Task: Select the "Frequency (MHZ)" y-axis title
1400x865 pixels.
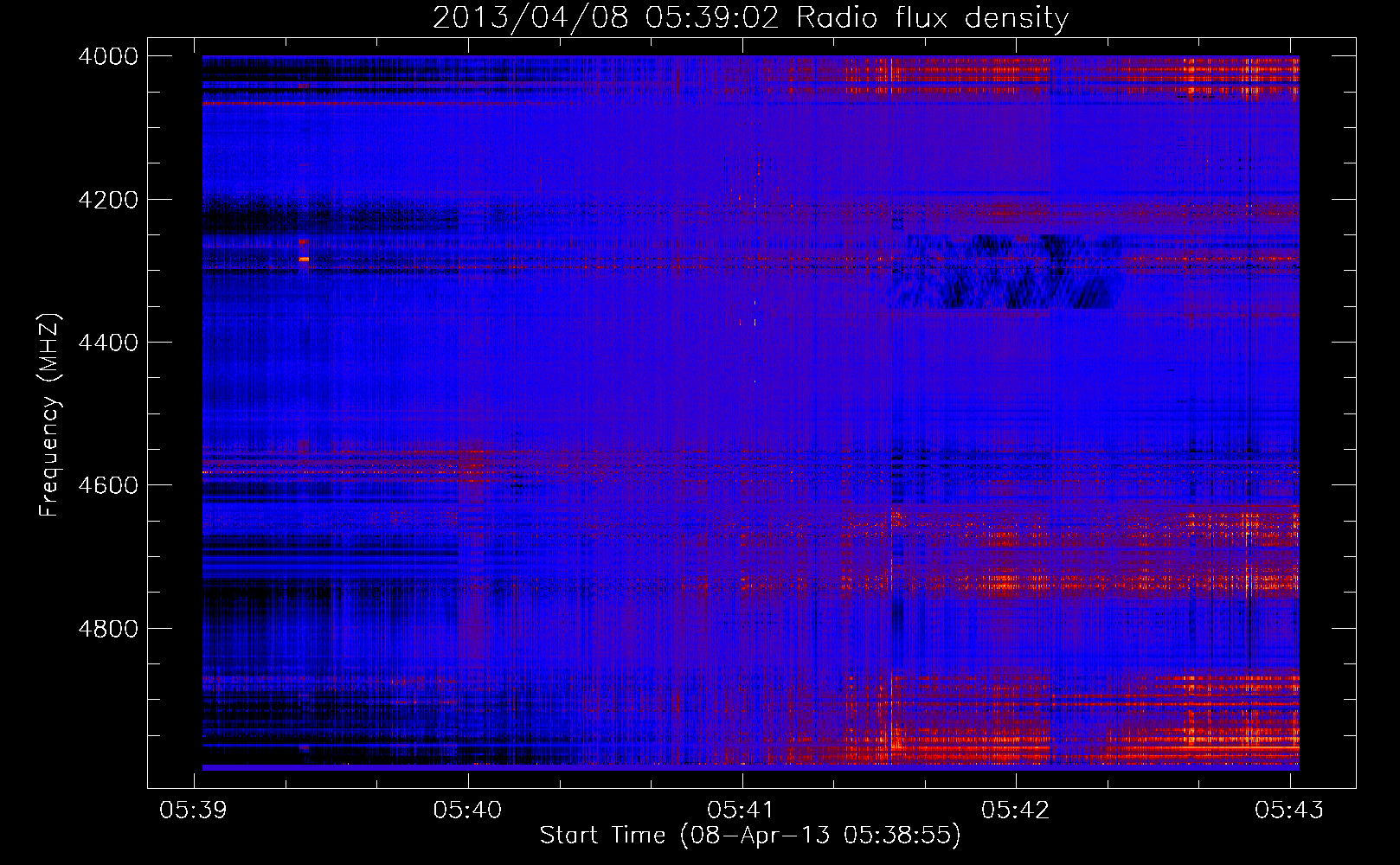Action: pyautogui.click(x=50, y=415)
